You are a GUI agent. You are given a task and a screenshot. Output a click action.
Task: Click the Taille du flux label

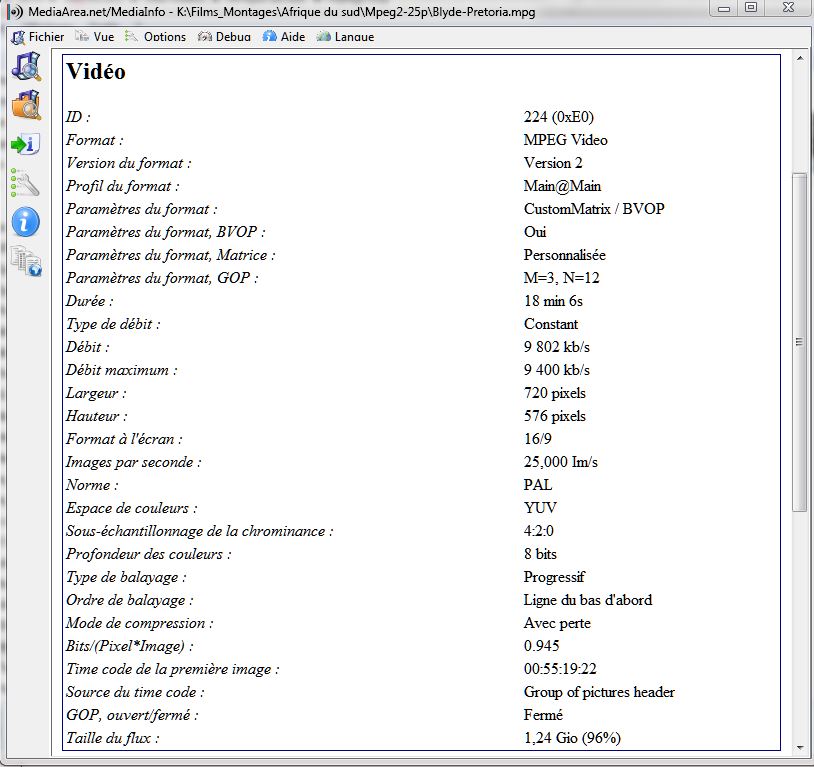[113, 737]
